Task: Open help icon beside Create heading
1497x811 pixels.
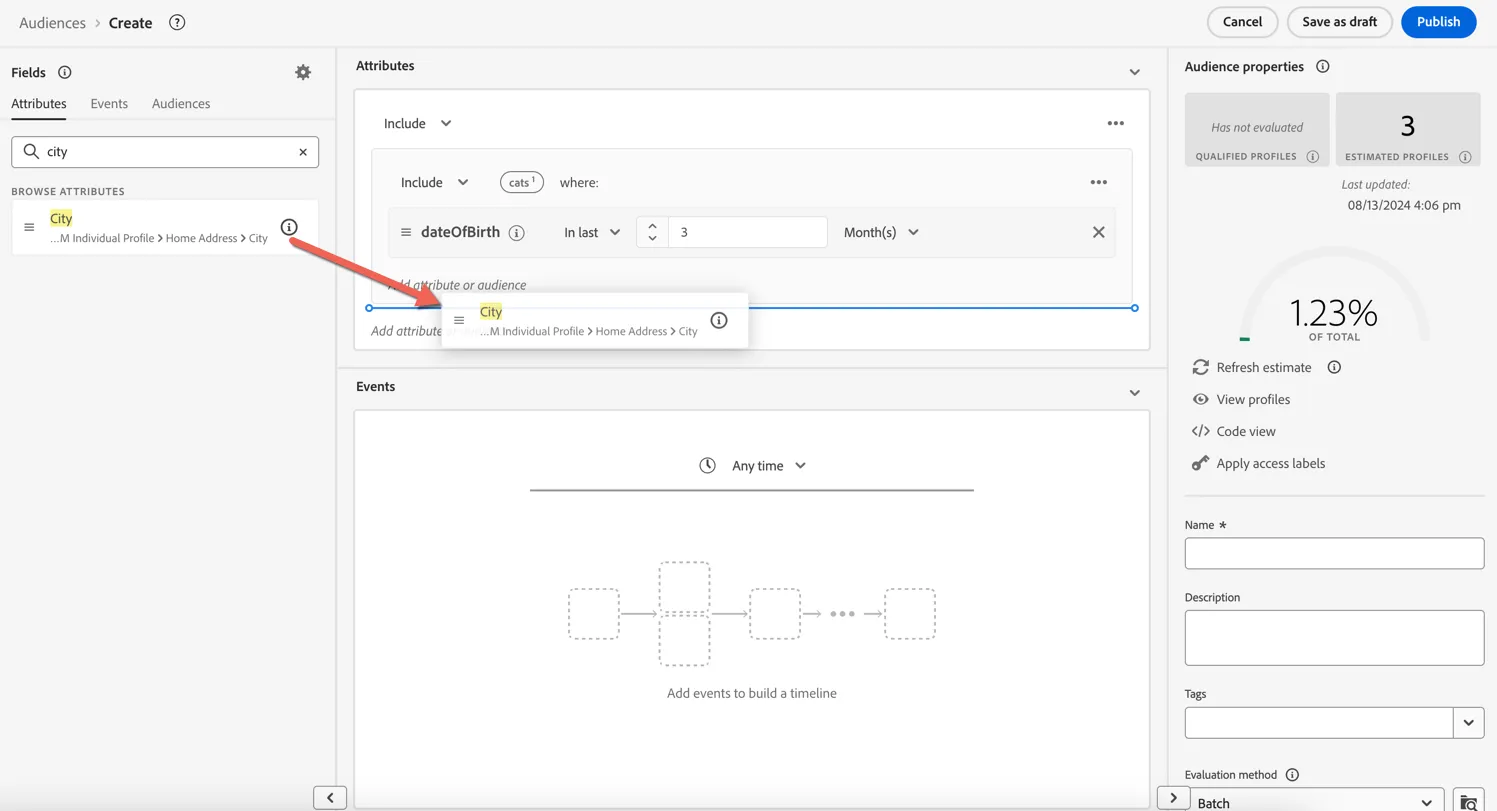Action: tap(177, 22)
